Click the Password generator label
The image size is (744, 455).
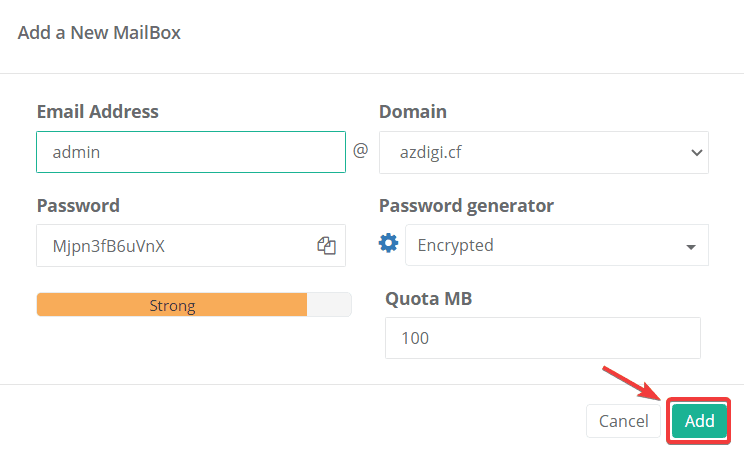466,205
